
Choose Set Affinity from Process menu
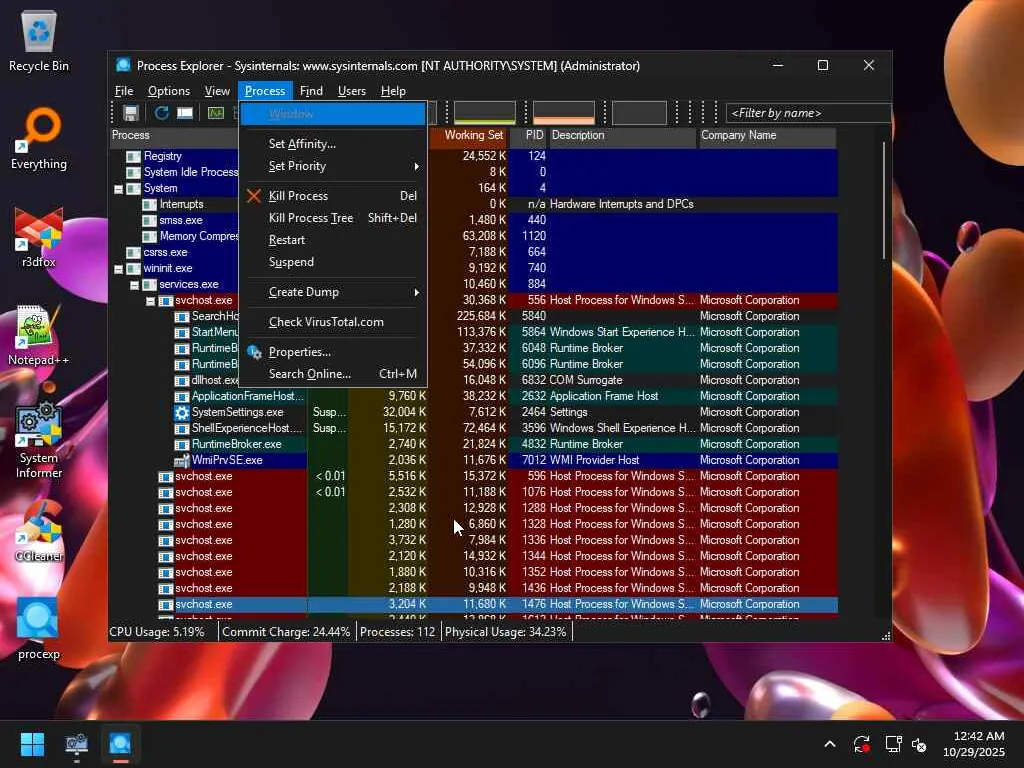pos(333,144)
